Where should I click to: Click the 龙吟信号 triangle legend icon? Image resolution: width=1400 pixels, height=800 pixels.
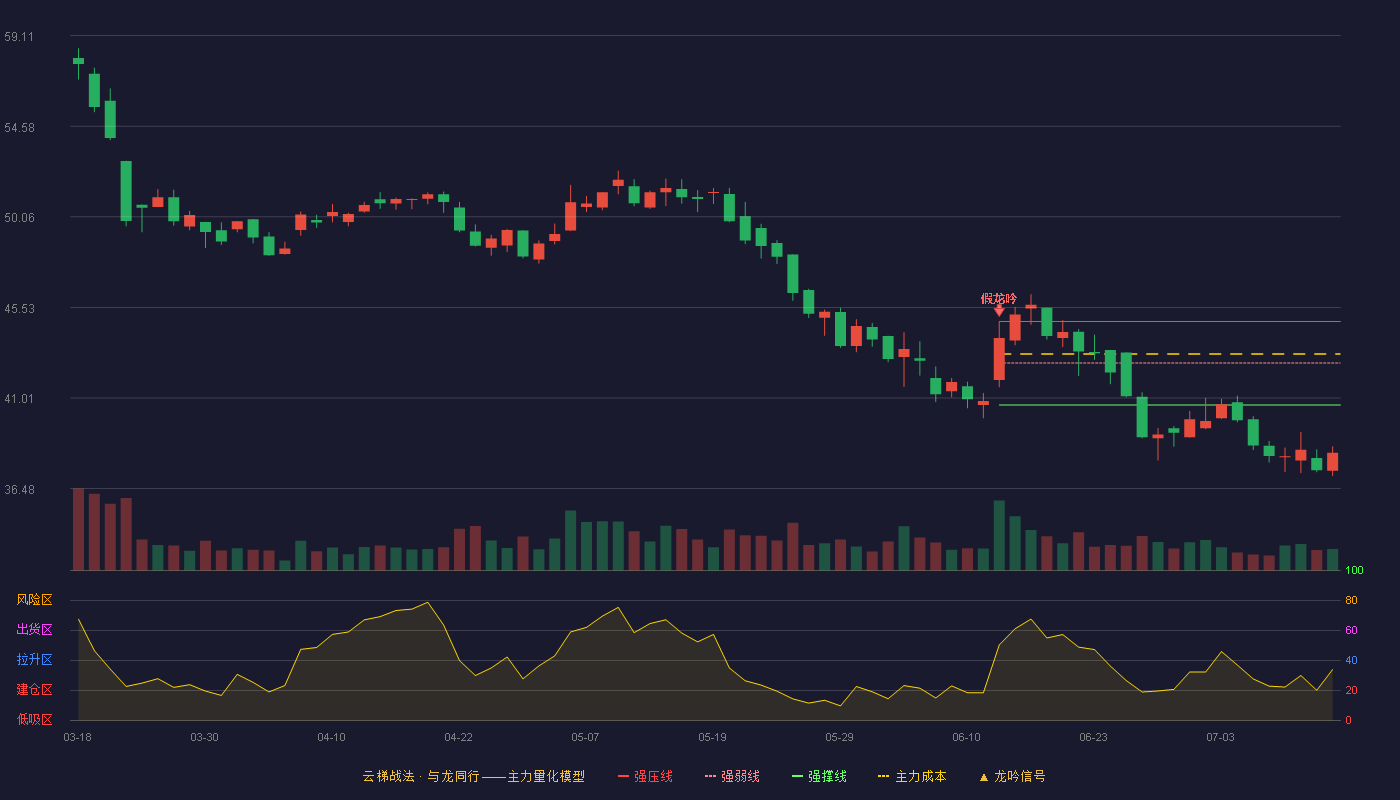click(984, 777)
